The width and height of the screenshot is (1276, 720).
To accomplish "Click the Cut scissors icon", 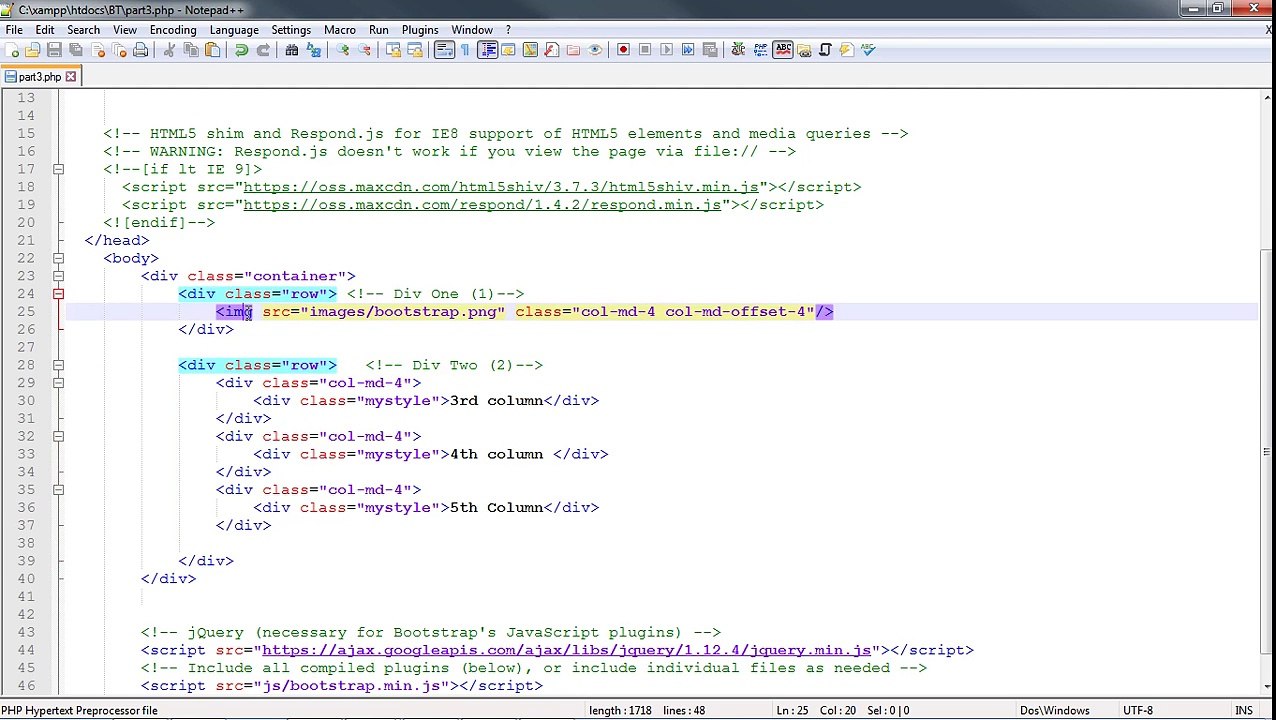I will (x=169, y=50).
